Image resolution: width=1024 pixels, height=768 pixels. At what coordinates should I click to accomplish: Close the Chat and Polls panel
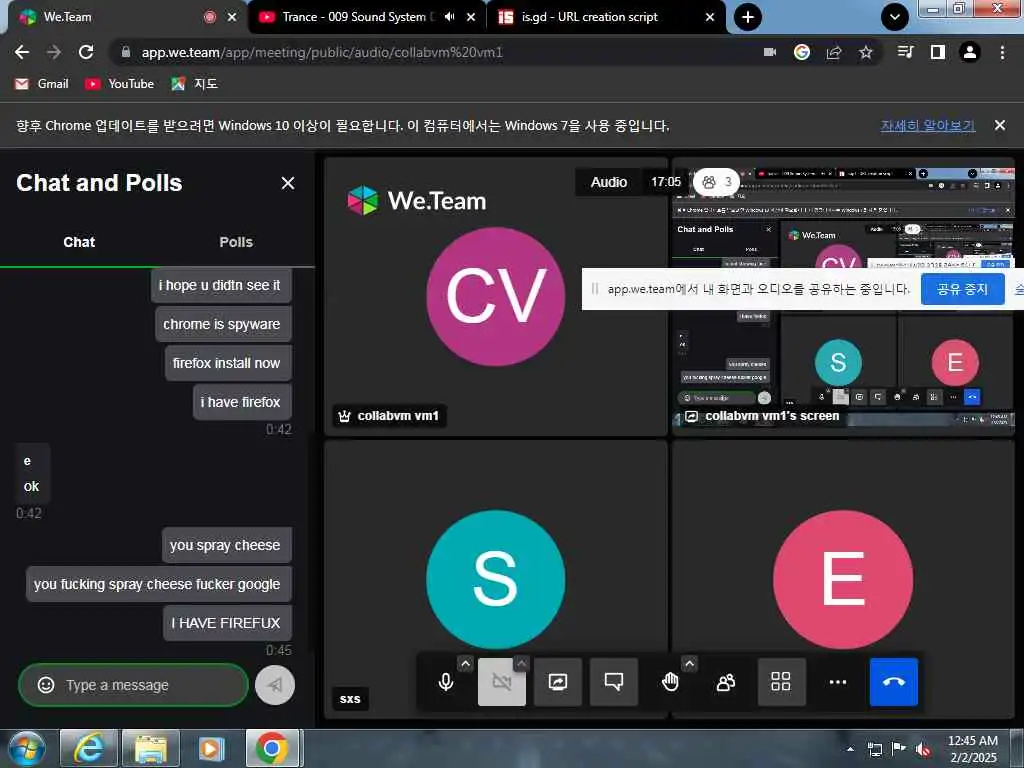[287, 183]
